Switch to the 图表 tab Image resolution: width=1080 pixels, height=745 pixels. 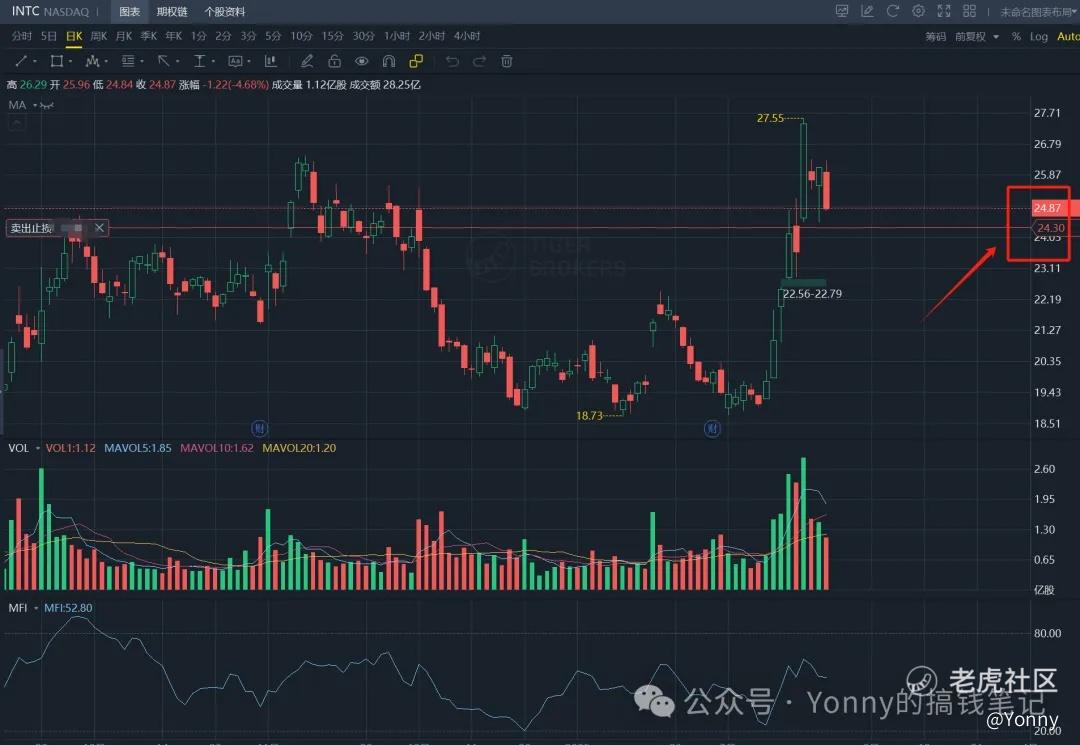(x=129, y=12)
